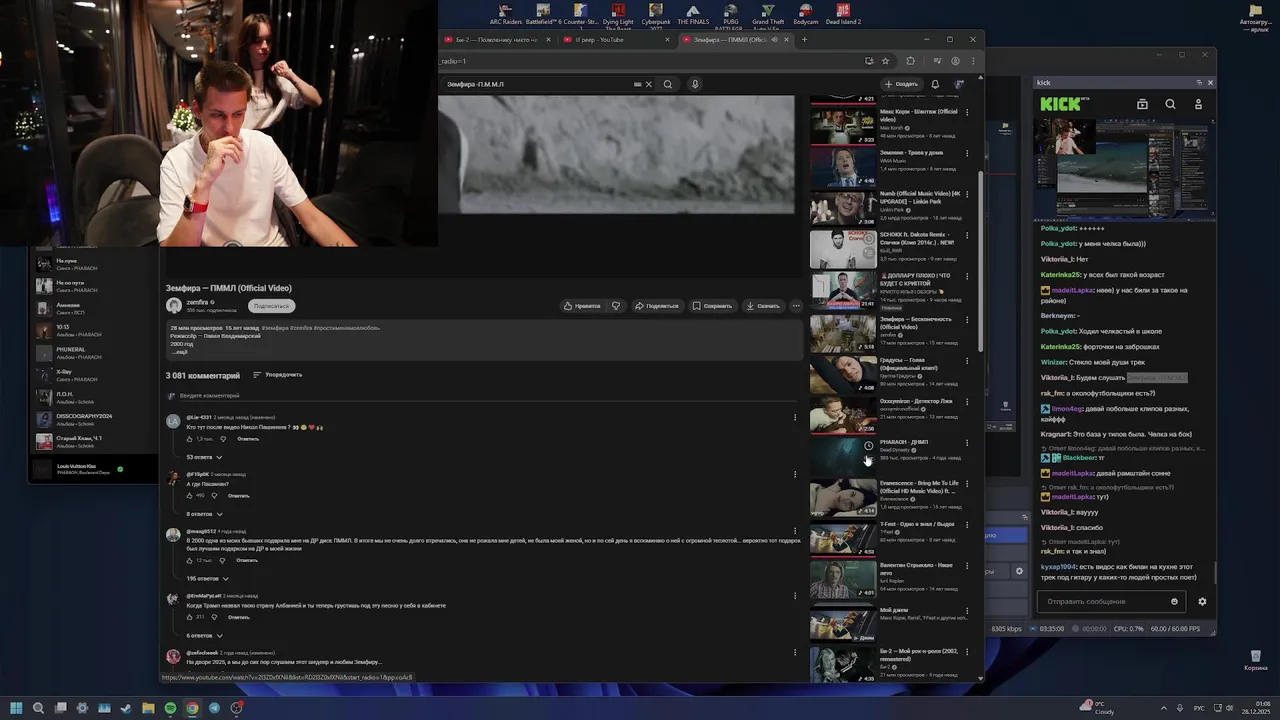
Task: Open Telegram from the taskbar
Action: pyautogui.click(x=214, y=708)
